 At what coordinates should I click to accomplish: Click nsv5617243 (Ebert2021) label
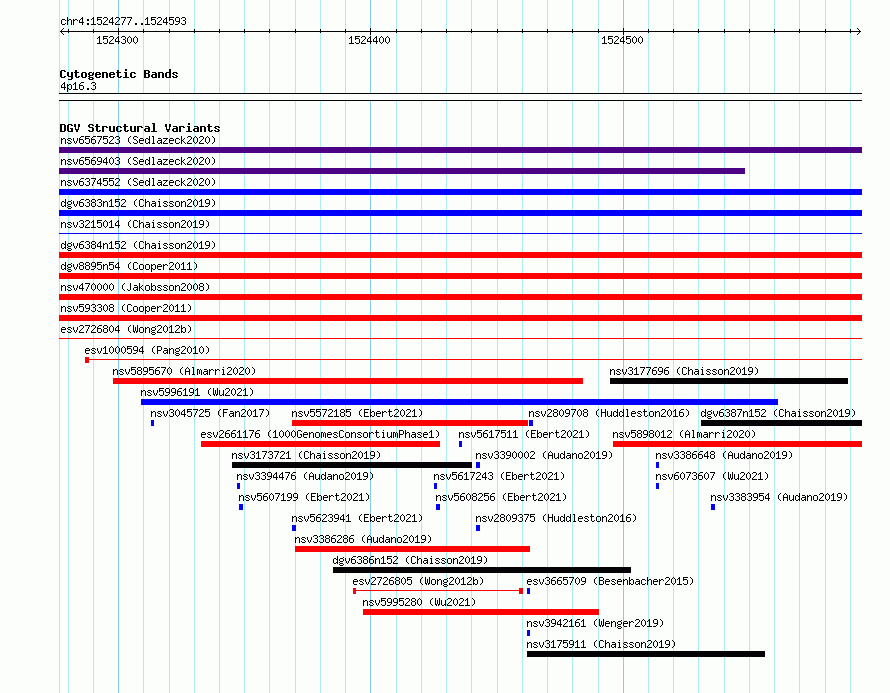(x=499, y=476)
